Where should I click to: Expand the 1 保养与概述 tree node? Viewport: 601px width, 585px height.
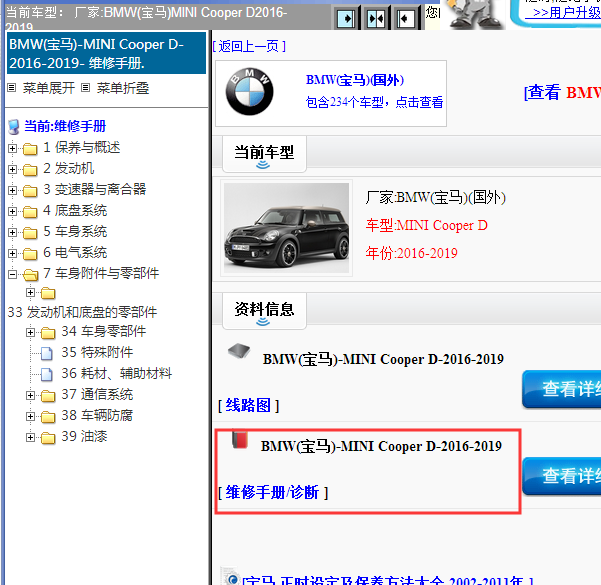tap(12, 148)
